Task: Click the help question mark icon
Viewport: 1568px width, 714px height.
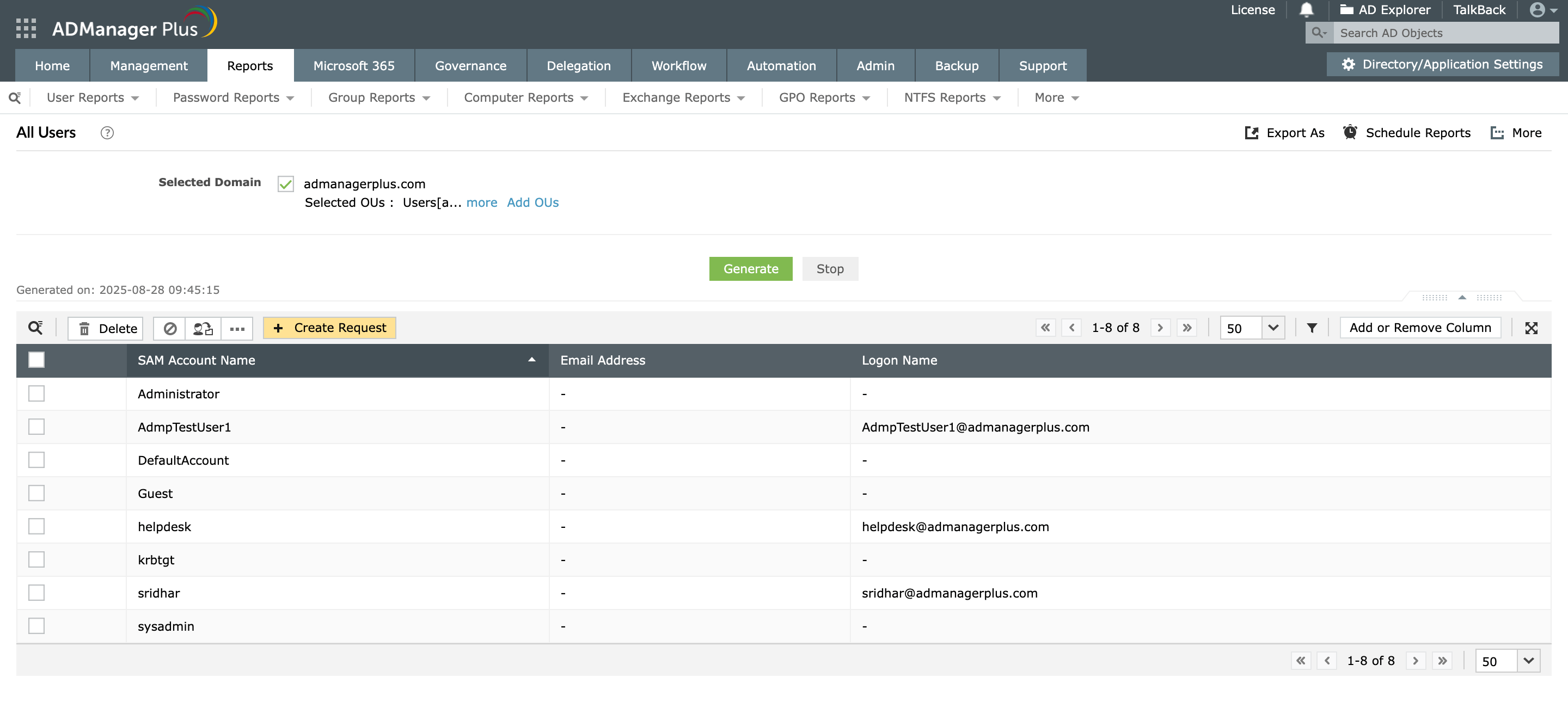Action: (x=107, y=133)
